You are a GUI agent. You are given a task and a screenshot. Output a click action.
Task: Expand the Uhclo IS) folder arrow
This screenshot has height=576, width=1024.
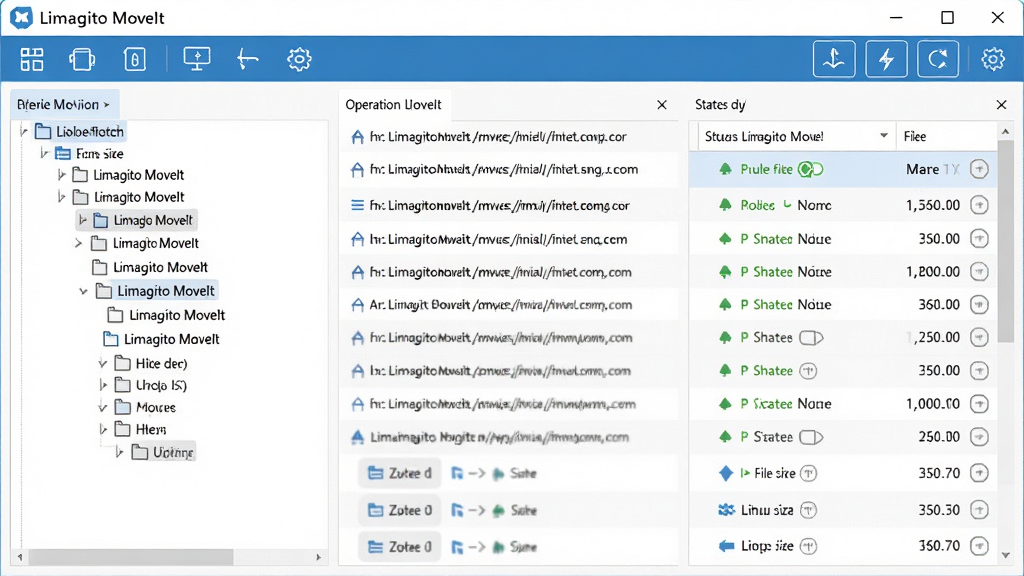(x=103, y=385)
